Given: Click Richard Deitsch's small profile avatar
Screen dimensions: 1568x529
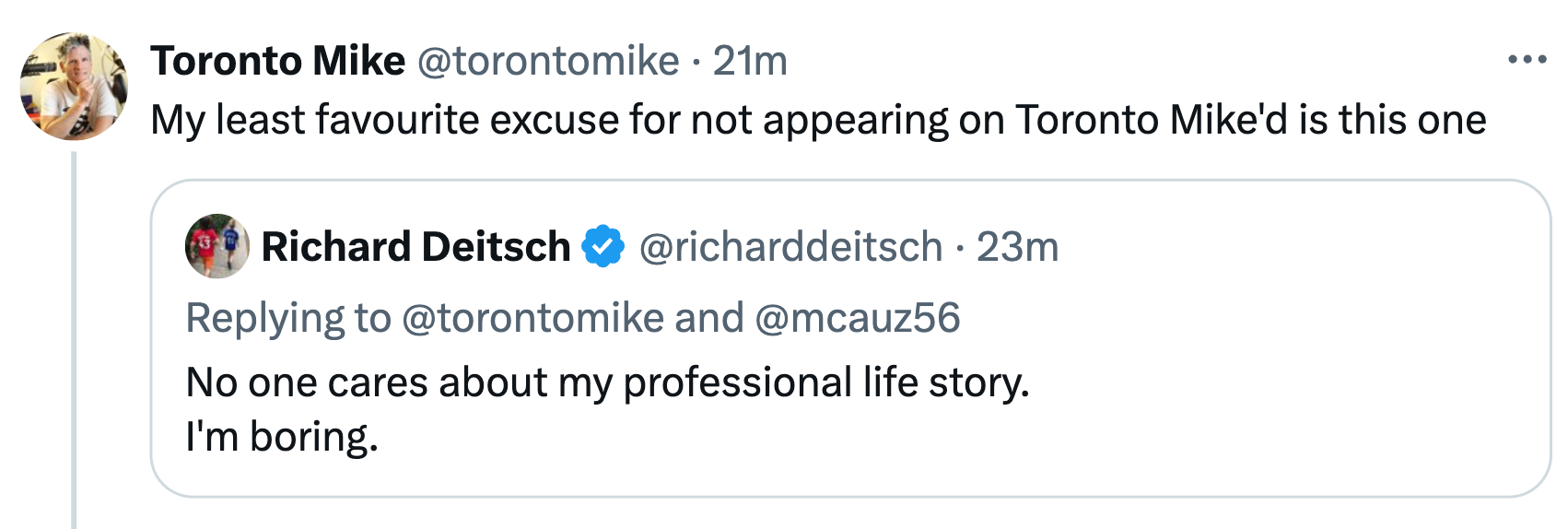Looking at the screenshot, I should [x=216, y=246].
